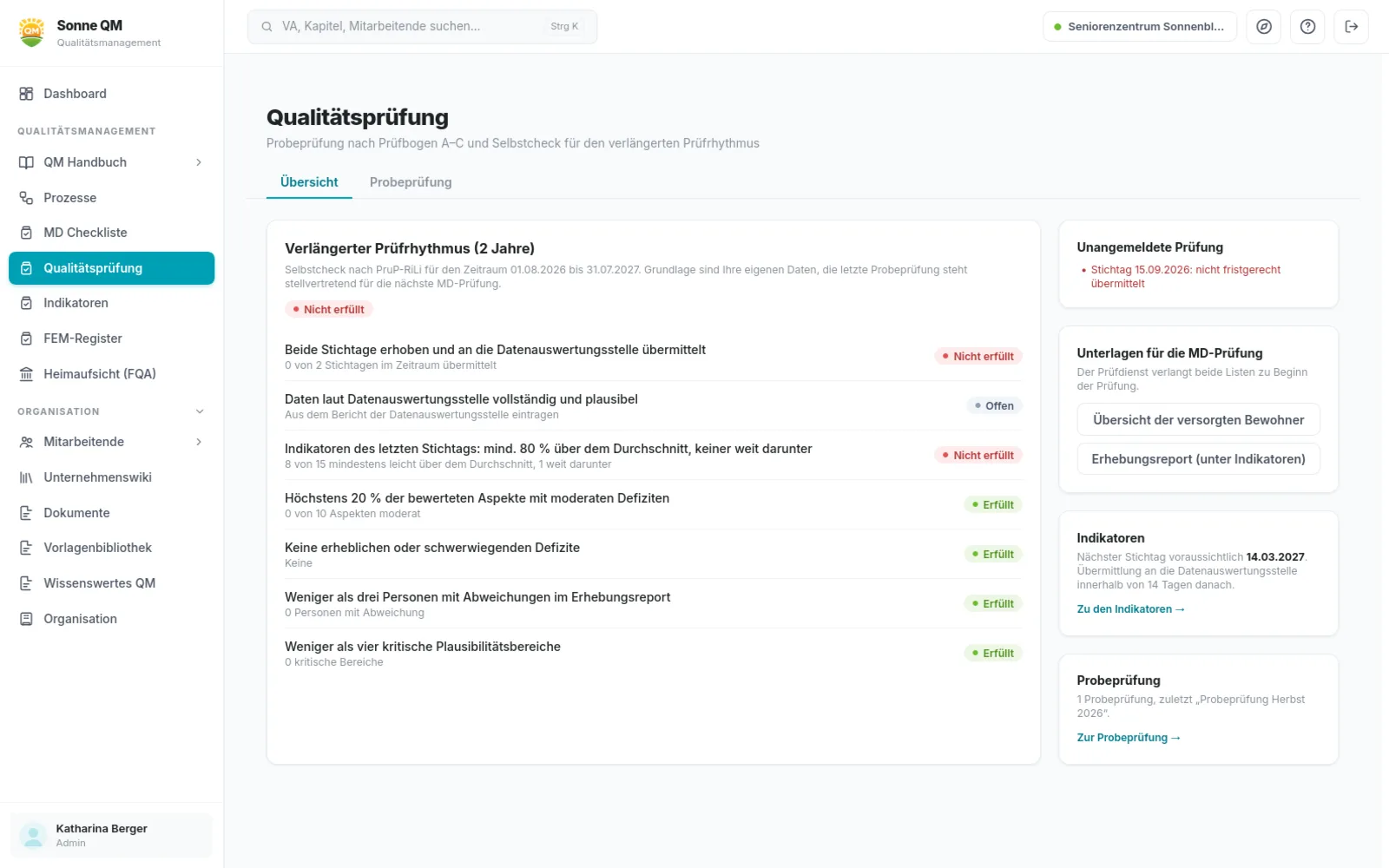Viewport: 1389px width, 868px height.
Task: Expand the Mitarbeitende submenu chevron
Action: 199,442
